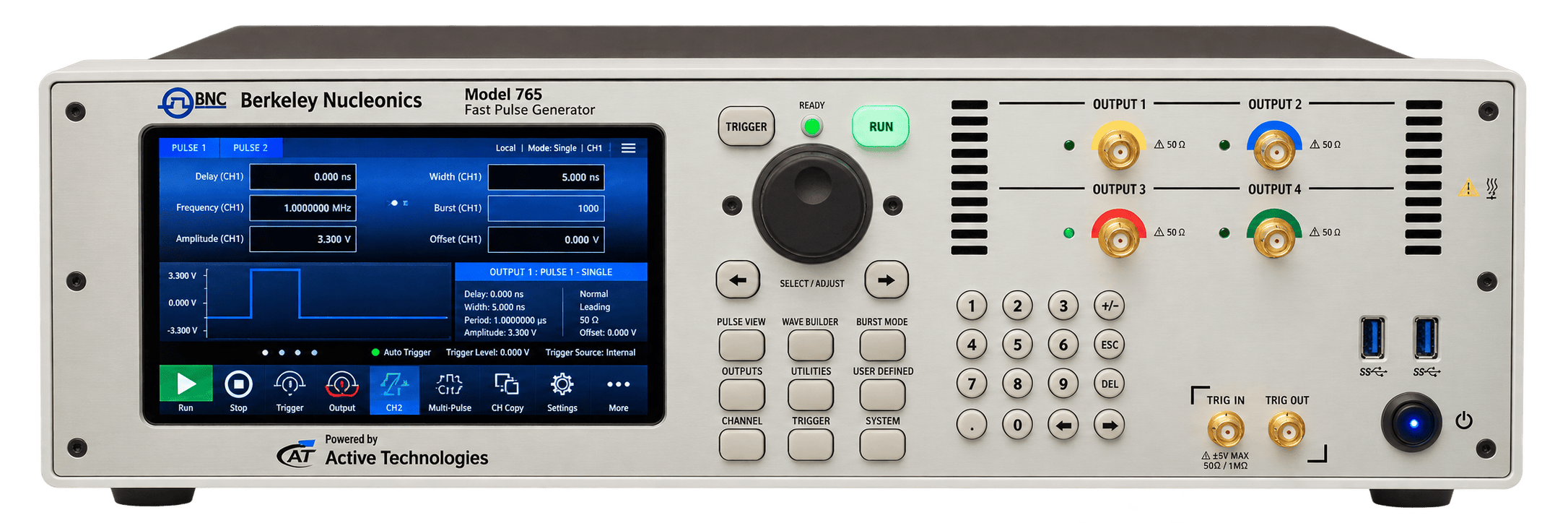Select the Burst (CH1) 1000 field
1568x523 pixels.
pos(546,208)
